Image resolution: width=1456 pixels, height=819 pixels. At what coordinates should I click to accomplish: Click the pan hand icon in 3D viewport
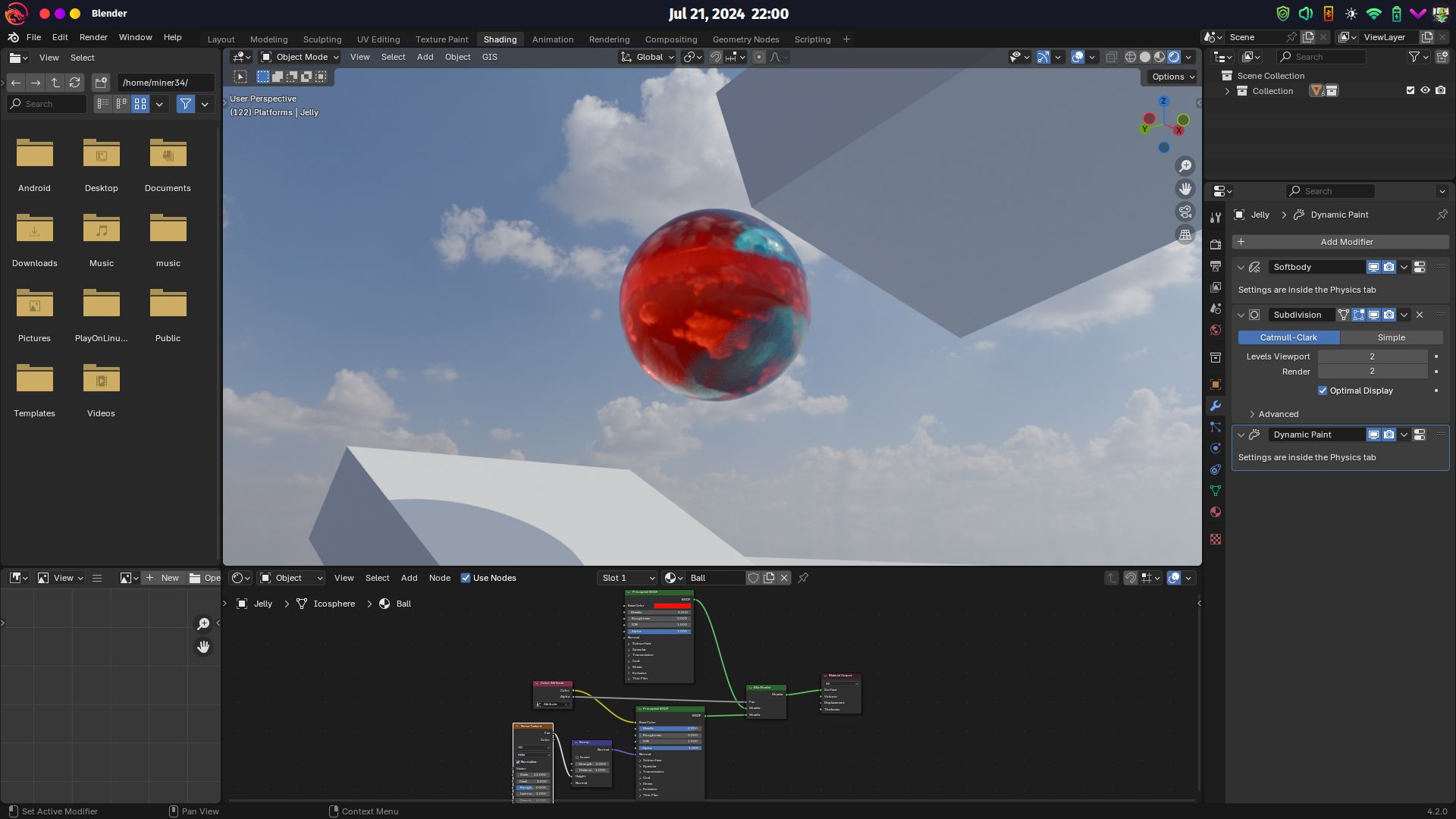pyautogui.click(x=1185, y=189)
